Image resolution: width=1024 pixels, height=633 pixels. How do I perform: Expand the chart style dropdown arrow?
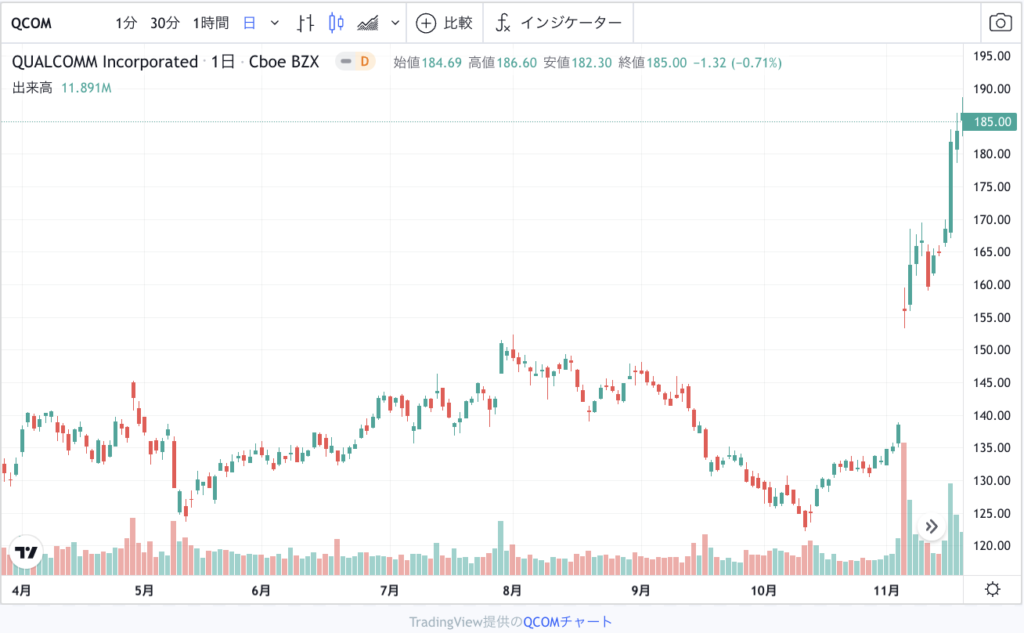point(395,24)
